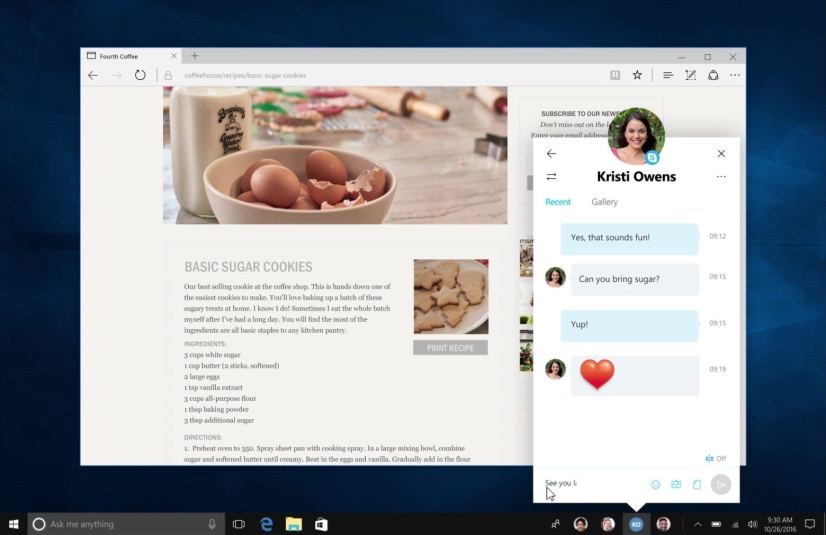Open Task View from taskbar

click(x=239, y=524)
